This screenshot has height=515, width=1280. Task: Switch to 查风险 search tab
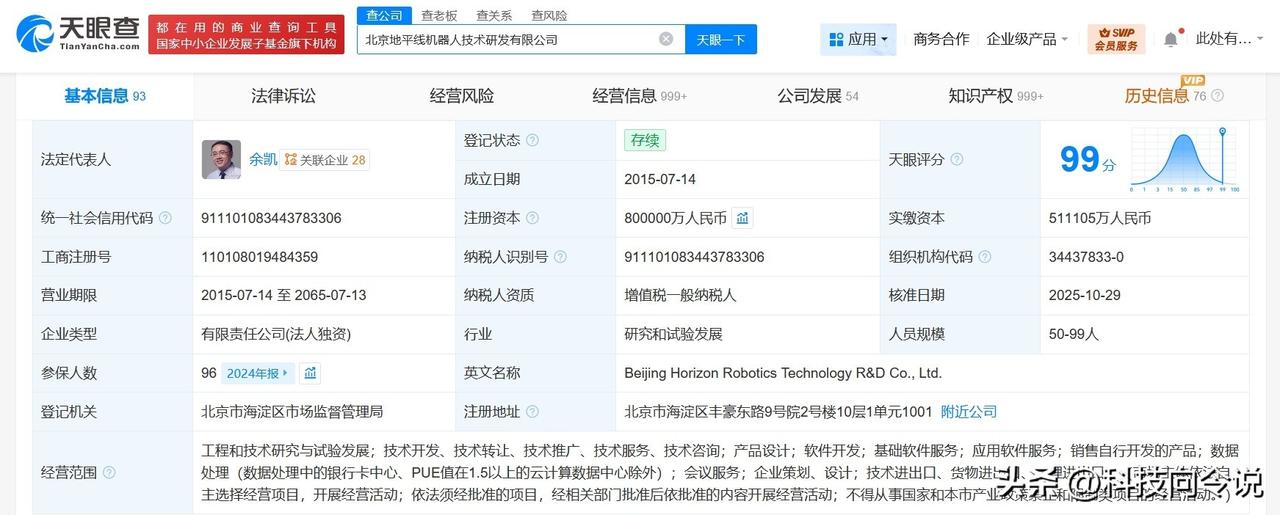(x=549, y=15)
